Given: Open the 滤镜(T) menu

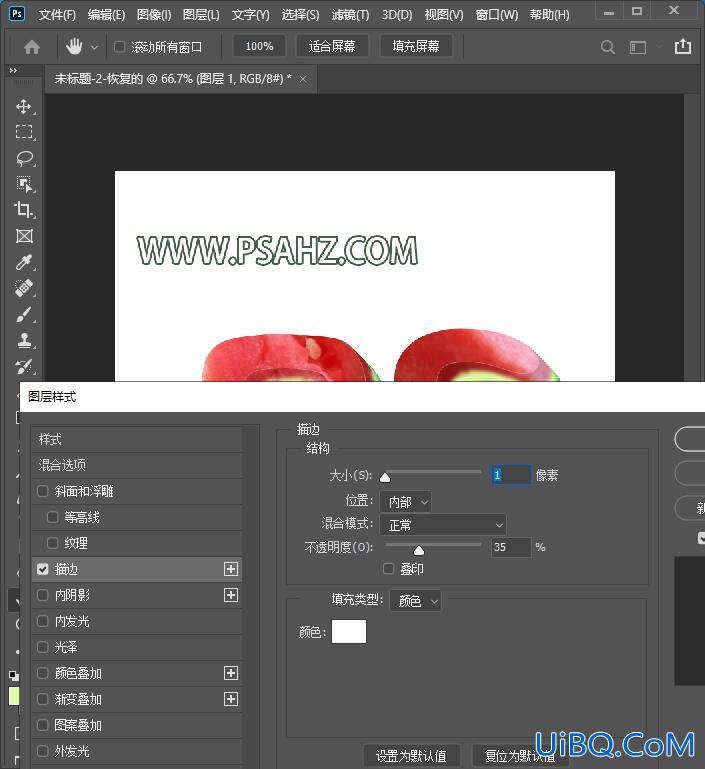Looking at the screenshot, I should coord(350,15).
